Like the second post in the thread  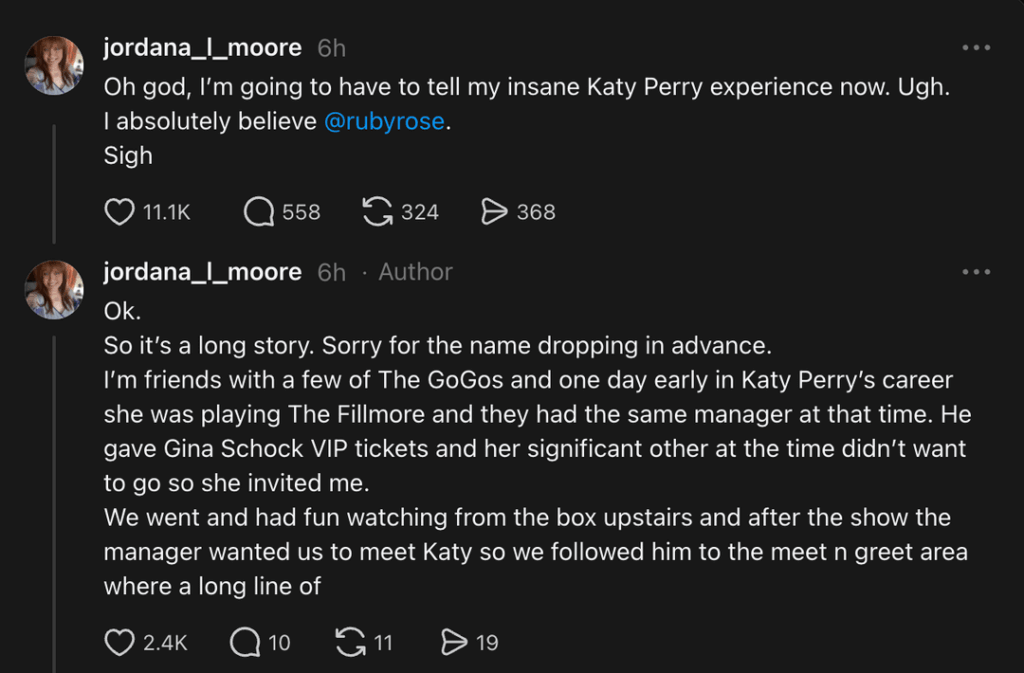point(119,641)
